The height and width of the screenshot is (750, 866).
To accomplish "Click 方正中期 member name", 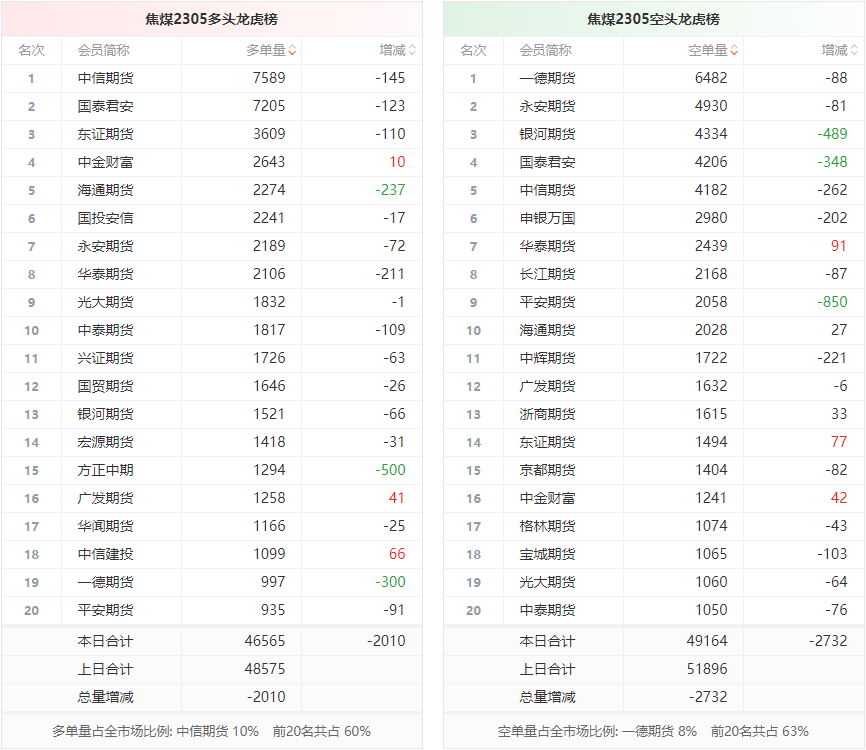I will click(105, 470).
